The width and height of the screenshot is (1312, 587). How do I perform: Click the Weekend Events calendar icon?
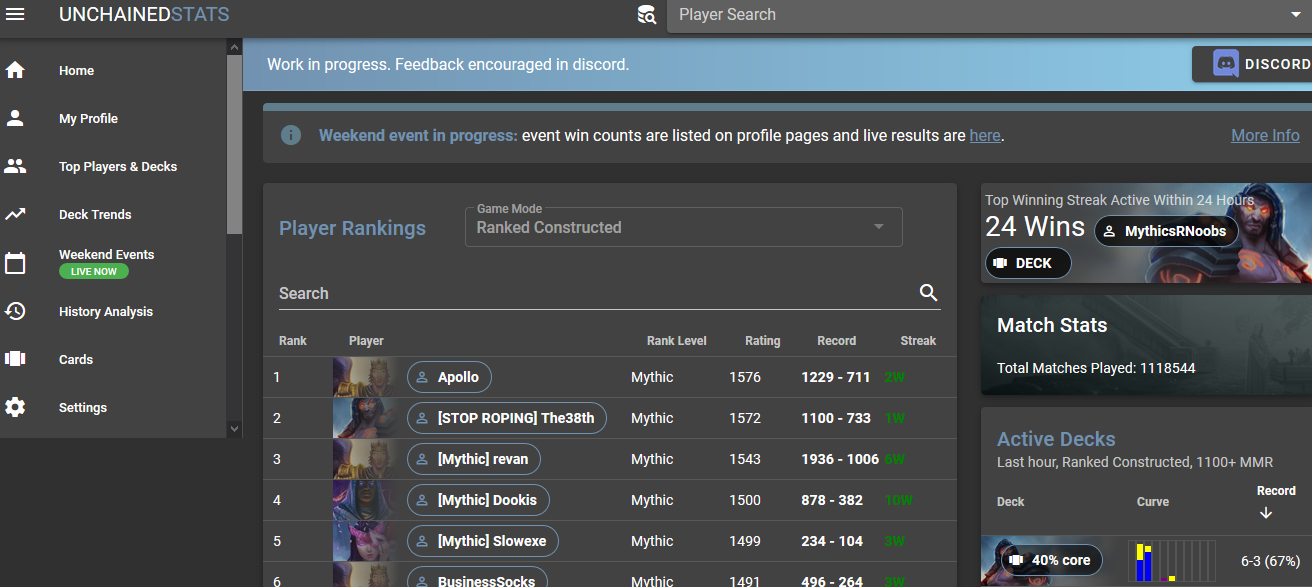pyautogui.click(x=15, y=263)
